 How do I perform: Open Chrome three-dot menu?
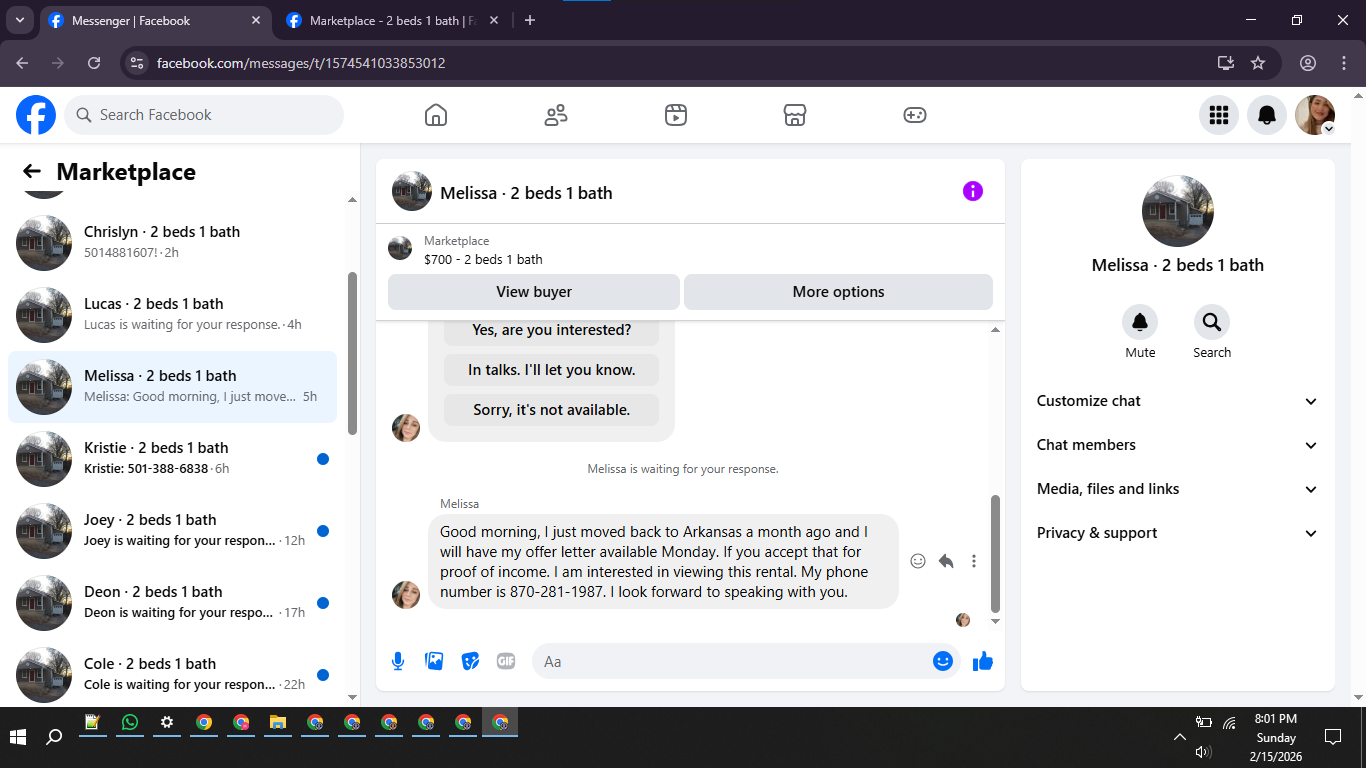1344,63
